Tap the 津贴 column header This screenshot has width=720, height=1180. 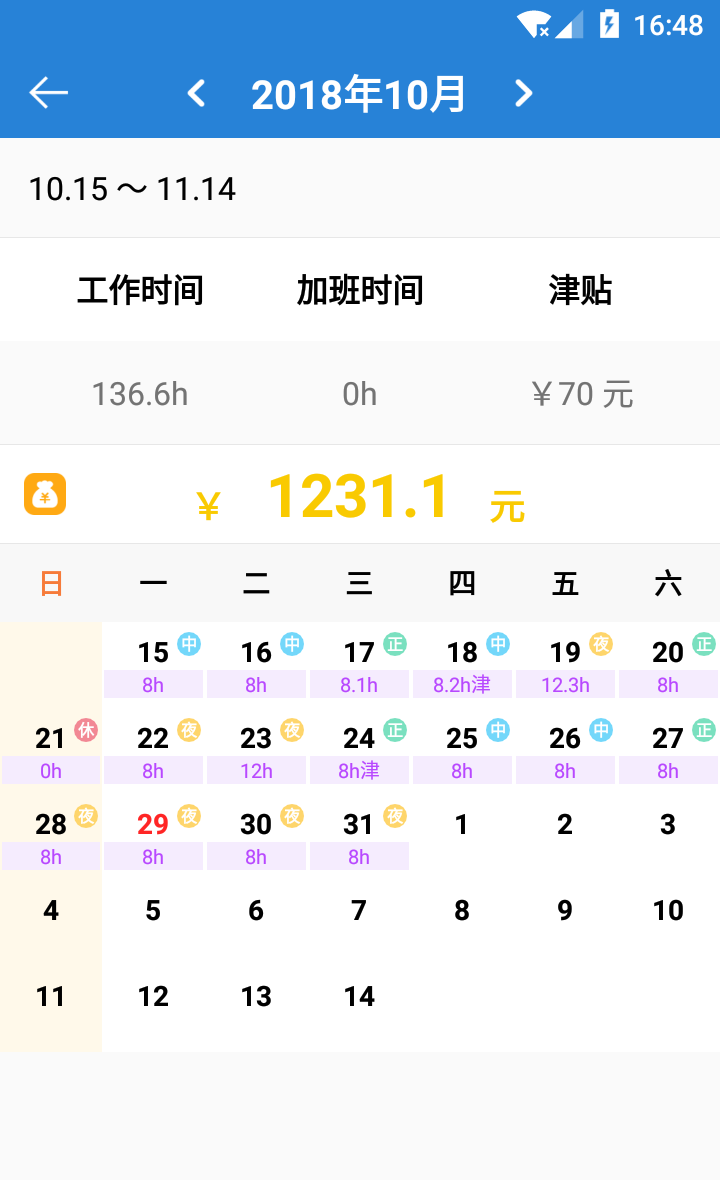(x=580, y=291)
